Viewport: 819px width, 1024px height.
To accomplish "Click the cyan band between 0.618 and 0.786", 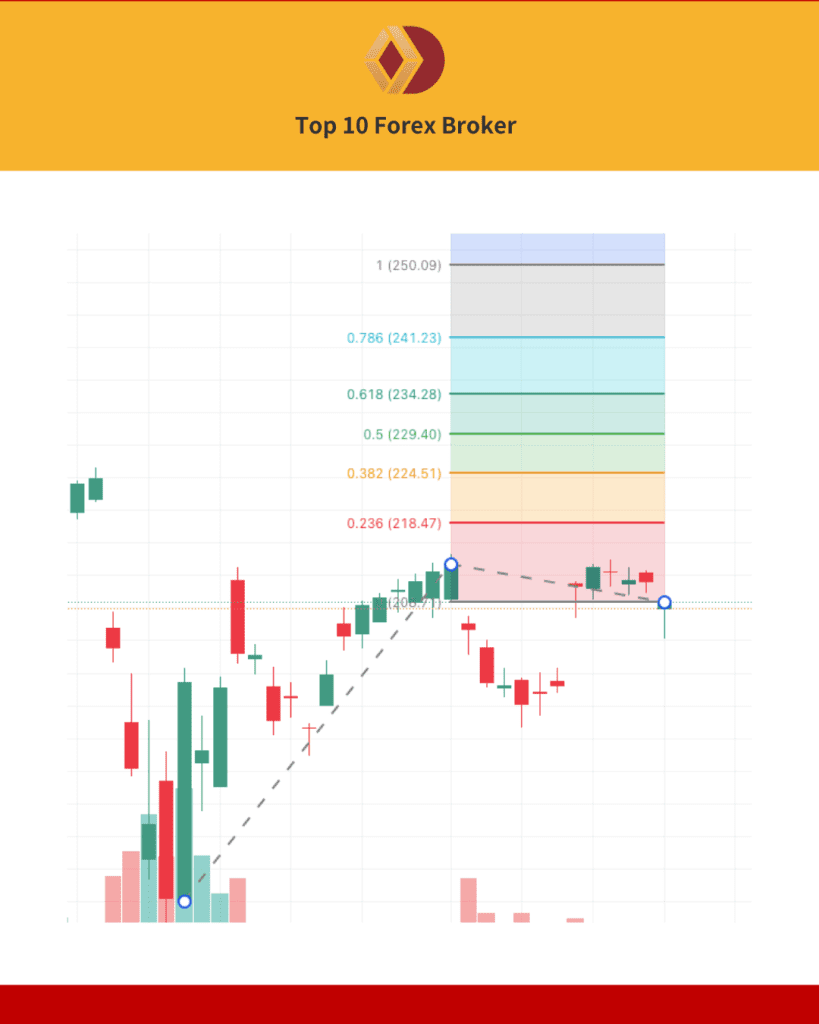I will pos(557,365).
